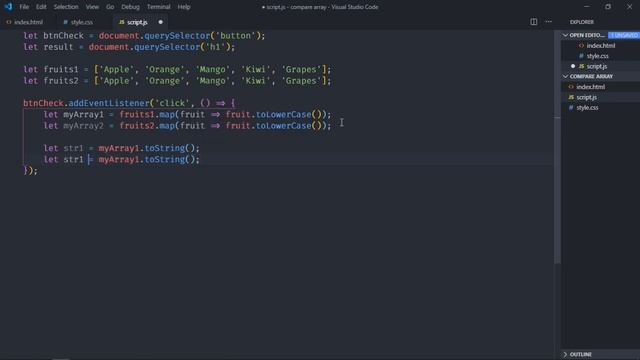This screenshot has height=360, width=640.
Task: Click 'toString' on the last str1 line
Action: (164, 159)
